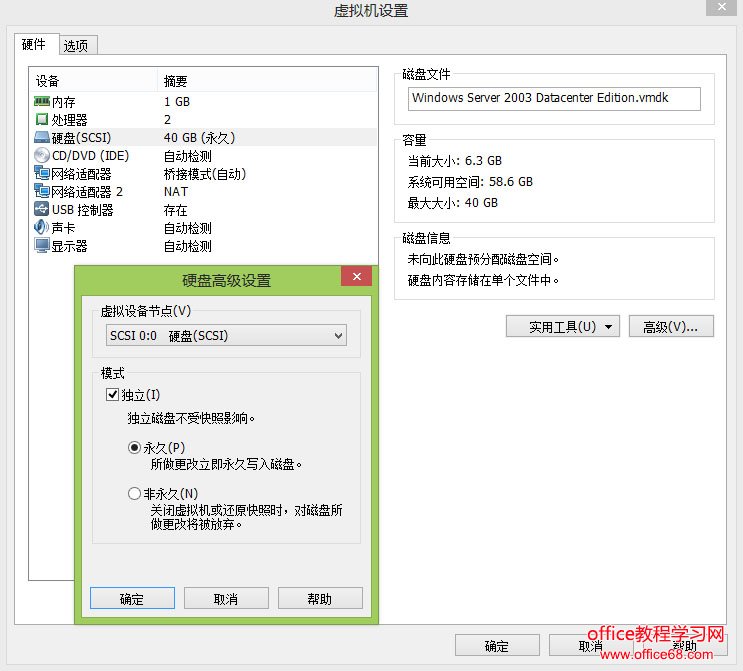Open the 高级(V)... advanced button
Screen dimensions: 743x671
click(671, 326)
